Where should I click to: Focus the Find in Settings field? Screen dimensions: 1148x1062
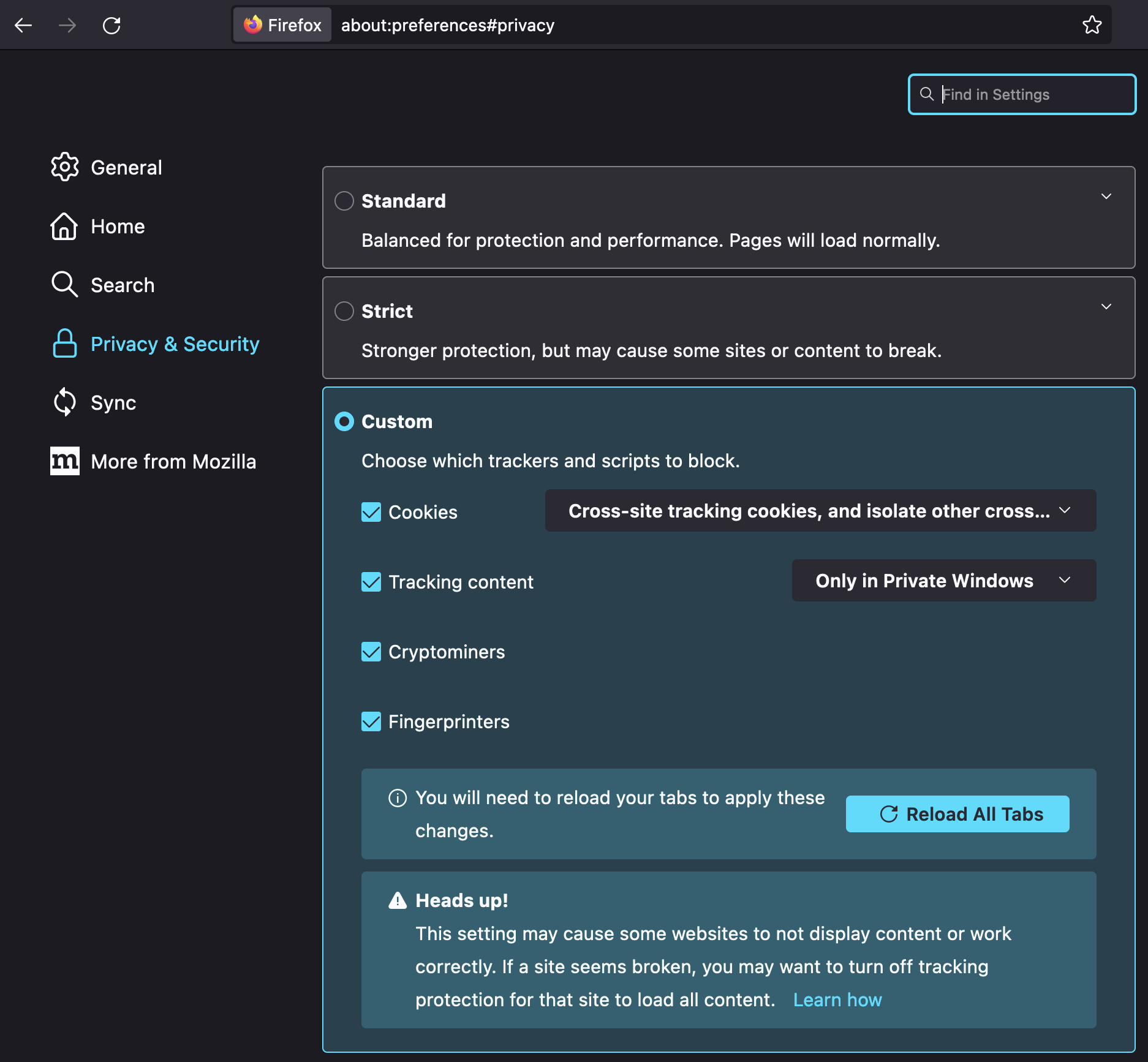1022,94
